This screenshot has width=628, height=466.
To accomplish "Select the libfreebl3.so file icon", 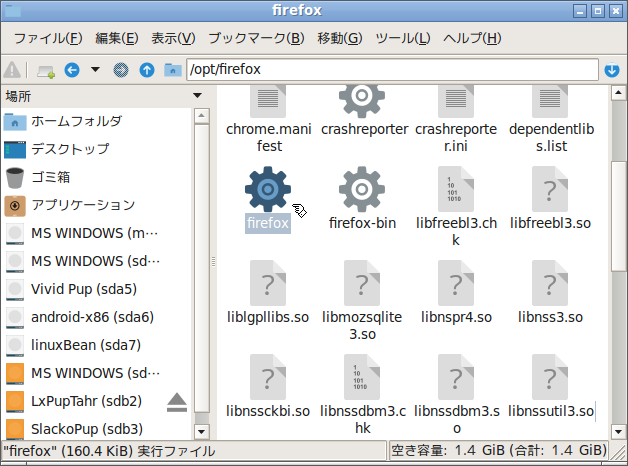I will 550,189.
